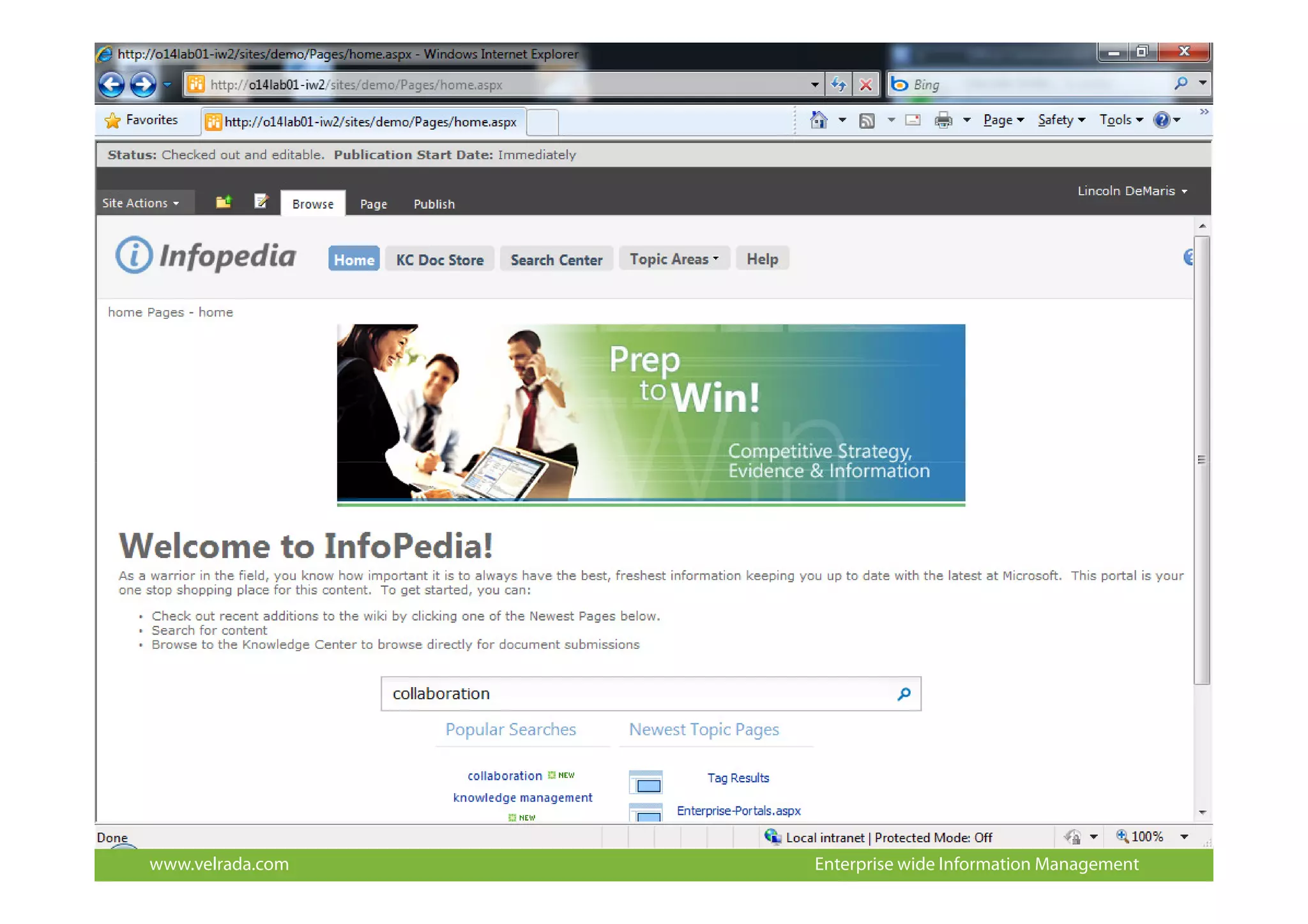The height and width of the screenshot is (924, 1308).
Task: Click the Home house icon in toolbar
Action: tap(818, 120)
